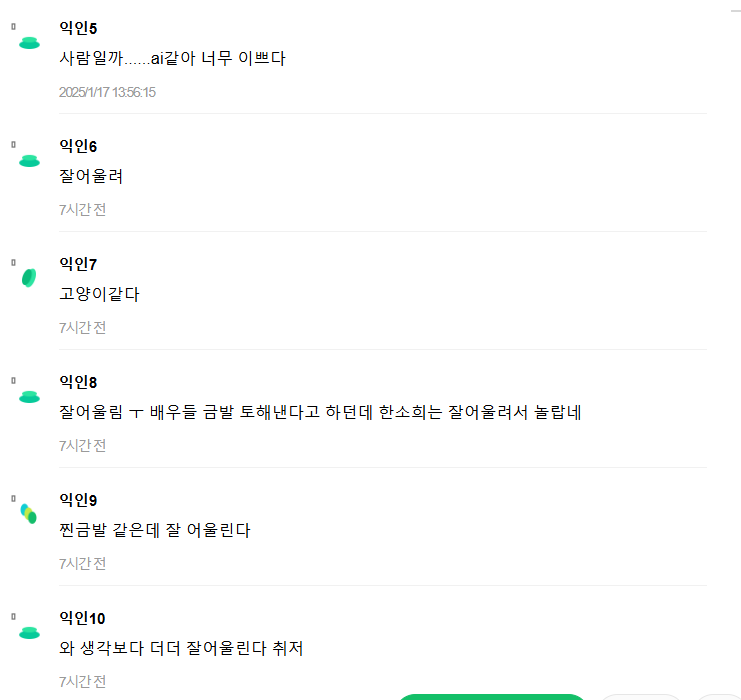Select the 익인5 username
The image size is (741, 700).
click(78, 28)
